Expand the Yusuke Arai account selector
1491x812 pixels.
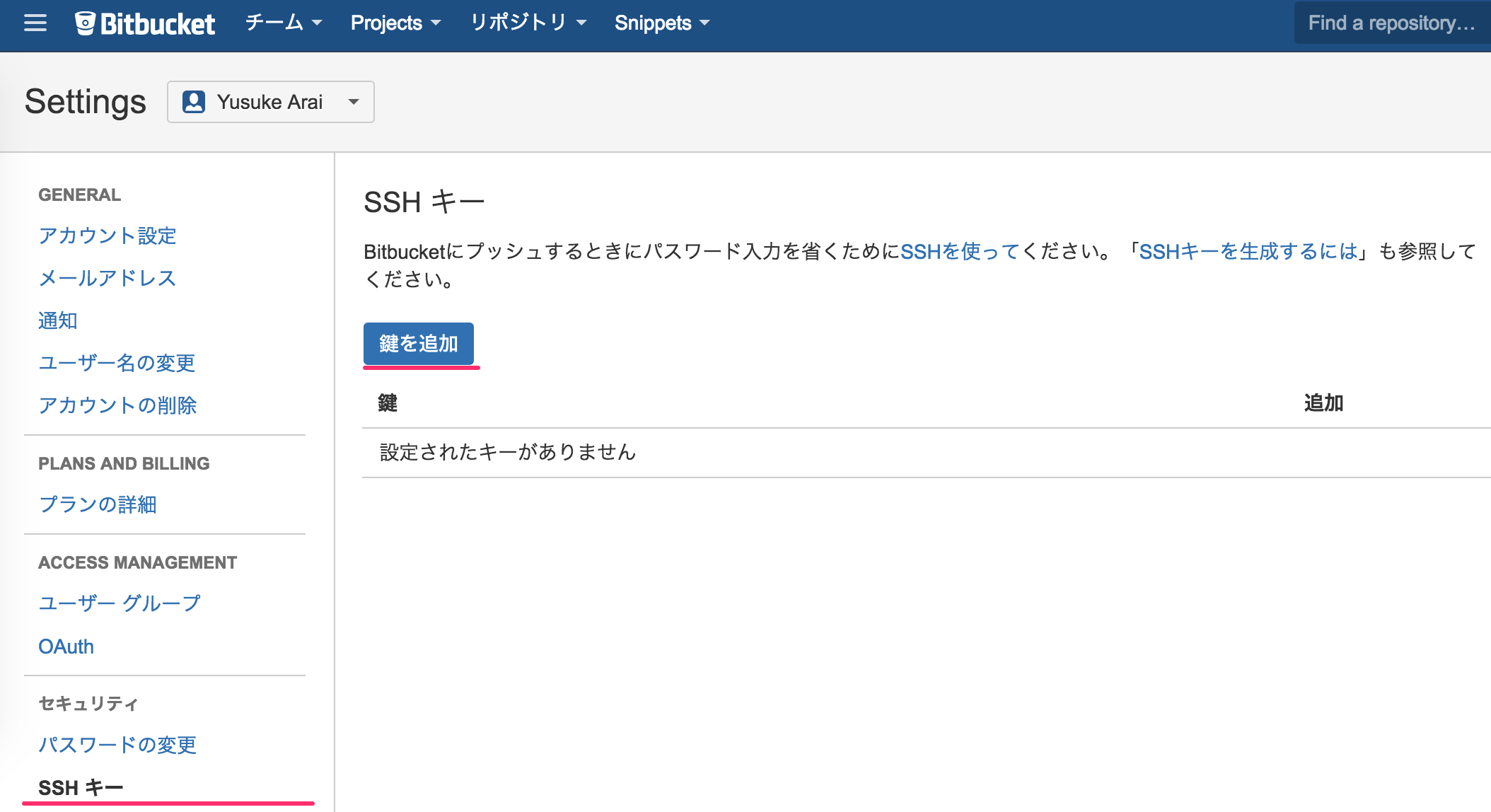(x=271, y=102)
